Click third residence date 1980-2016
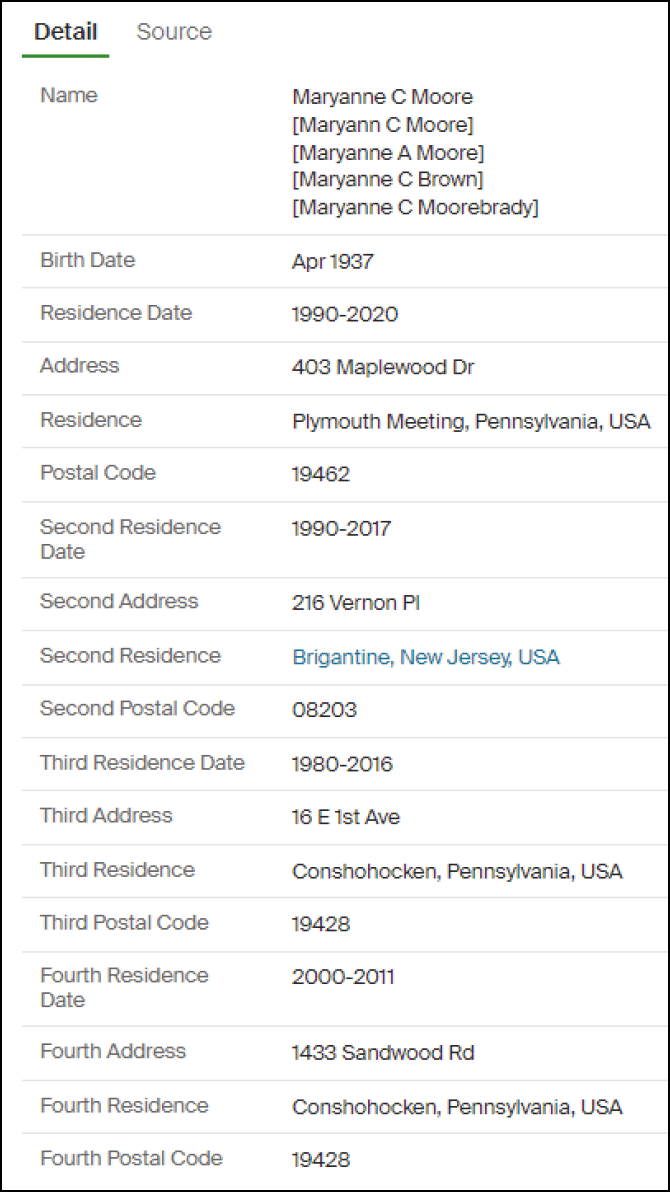Screen dimensions: 670x1192 click(x=342, y=765)
